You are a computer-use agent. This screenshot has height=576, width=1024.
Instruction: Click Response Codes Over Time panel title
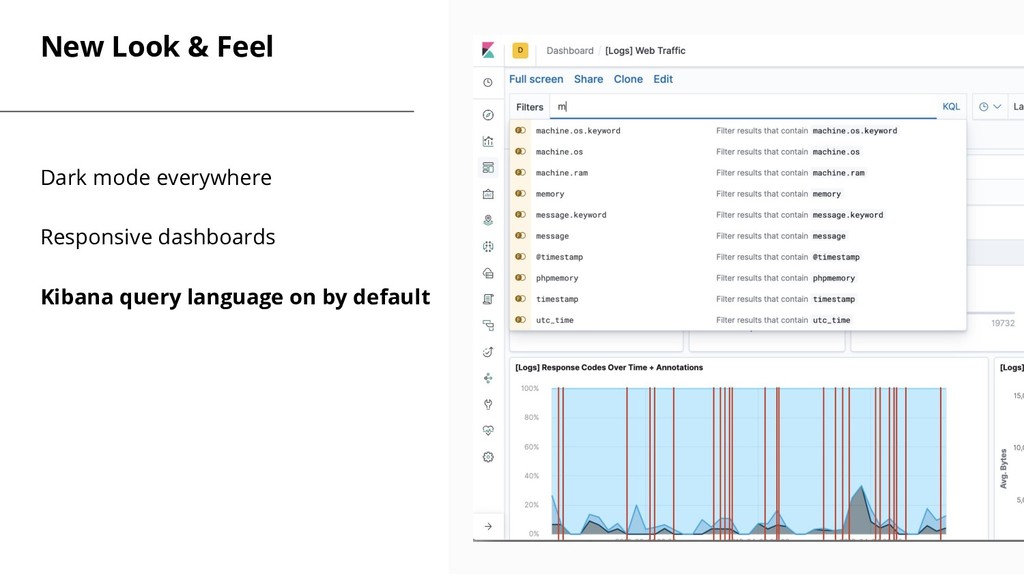click(609, 368)
